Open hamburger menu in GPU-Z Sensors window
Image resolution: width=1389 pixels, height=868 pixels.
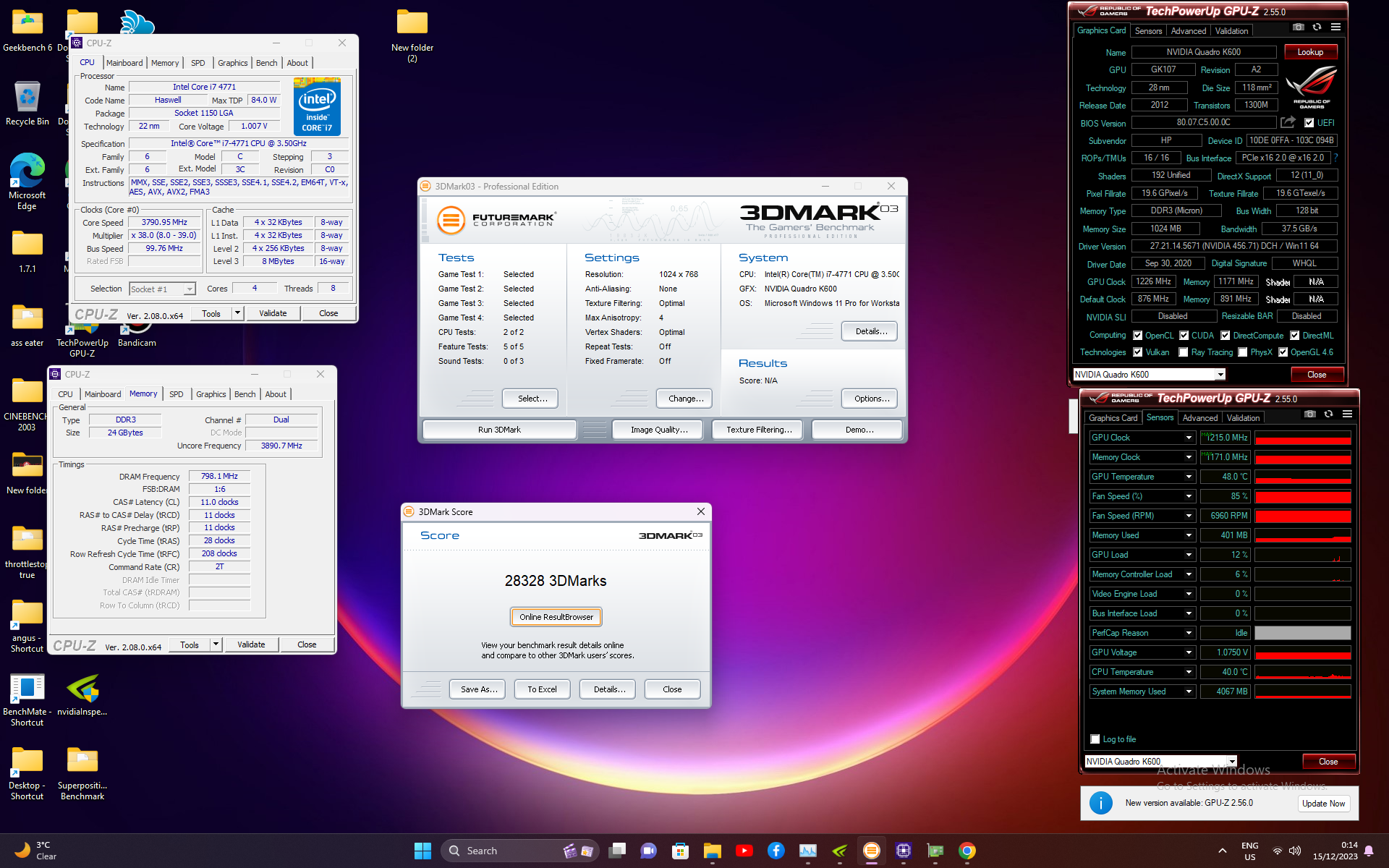[x=1347, y=414]
